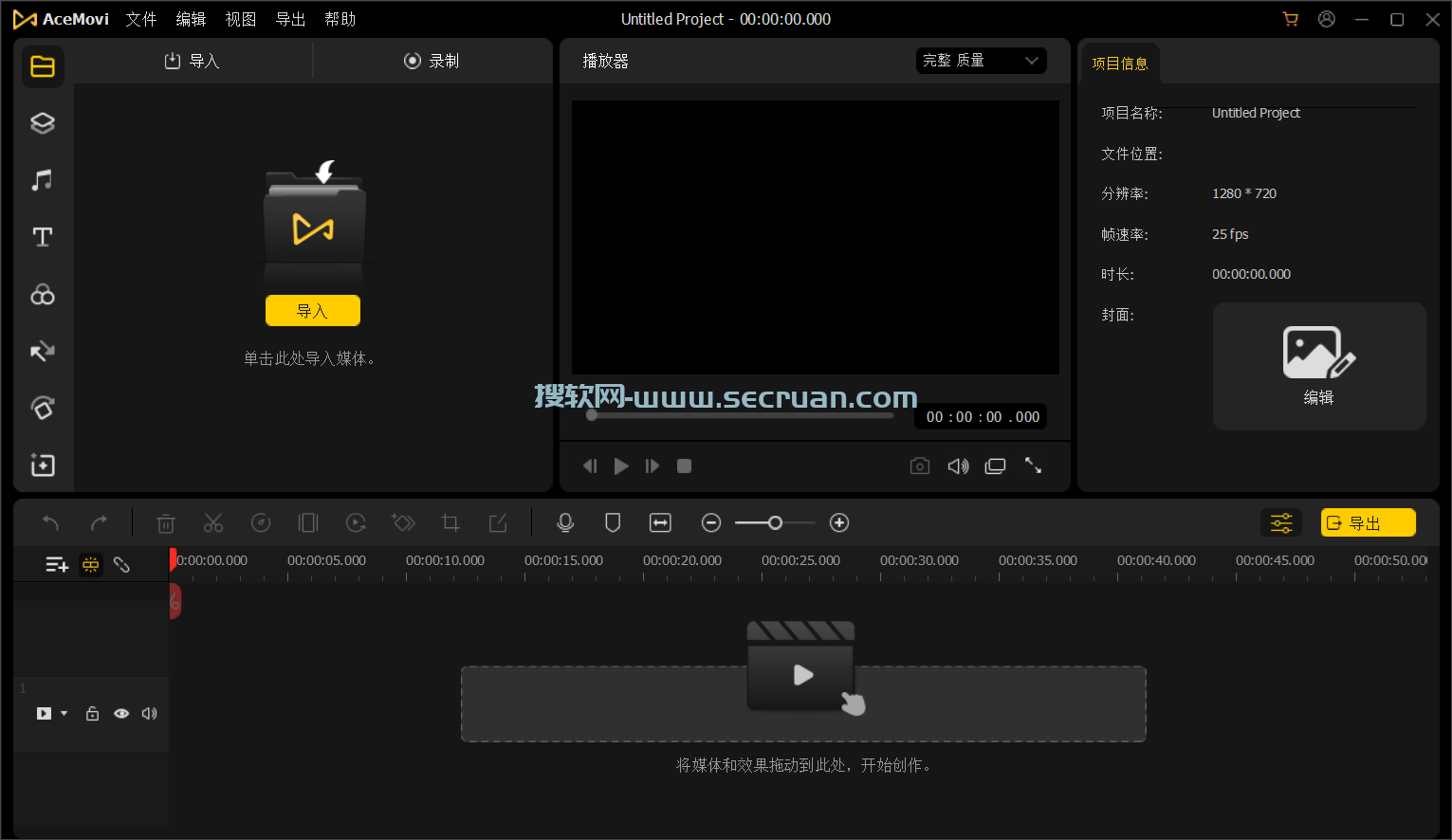Open the 导出 menu in menu bar

(x=290, y=19)
